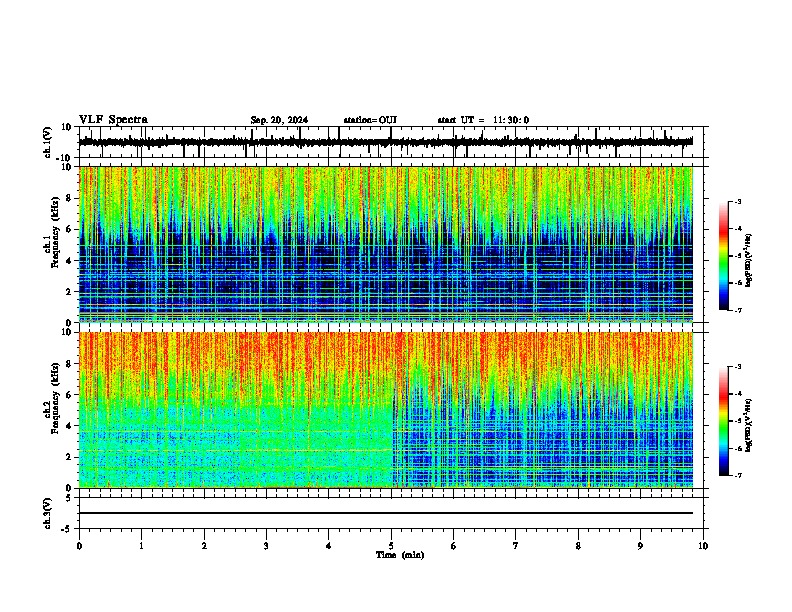Screen dimensions: 792x612
Task: Click the "6" kHz tick on ch.2 spectrogram
Action: (x=69, y=395)
